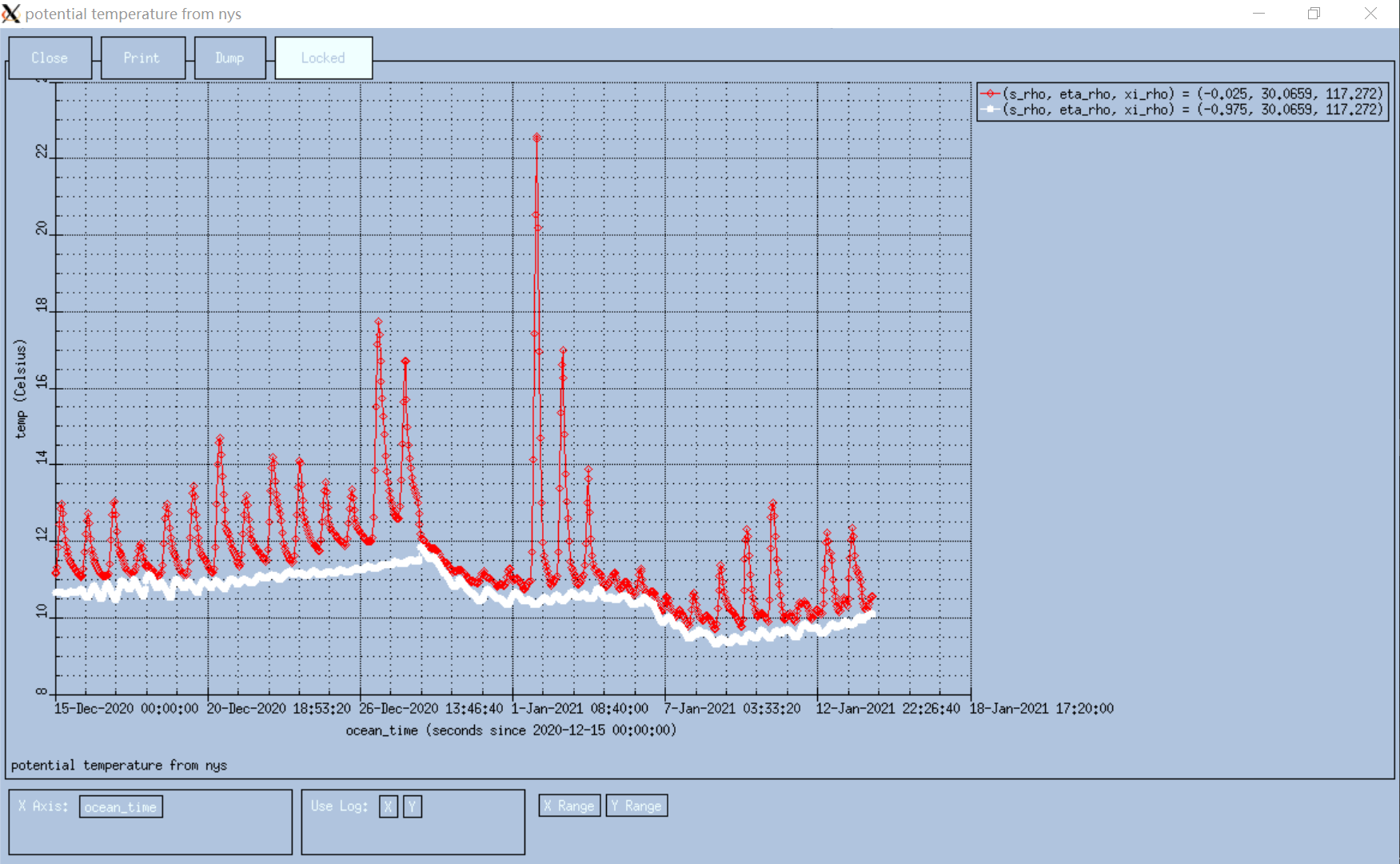The width and height of the screenshot is (1400, 864).
Task: Restore down the plot window
Action: click(1314, 14)
